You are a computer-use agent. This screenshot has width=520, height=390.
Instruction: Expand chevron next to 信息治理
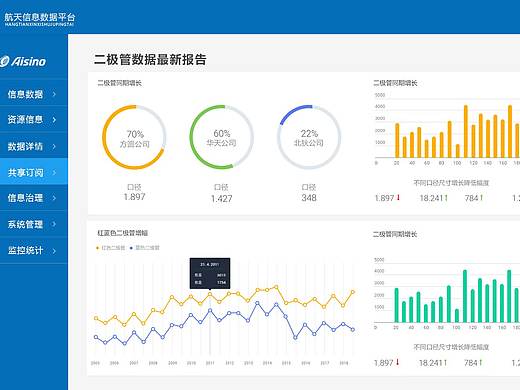pos(54,198)
